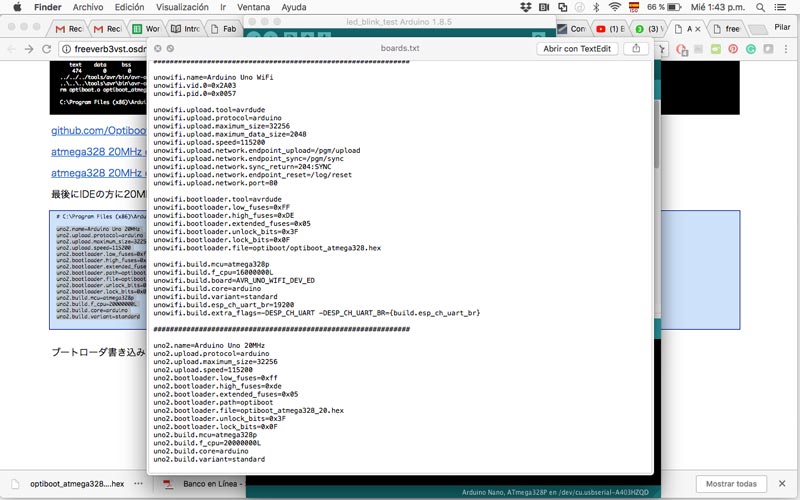This screenshot has height=500, width=800.
Task: Close the Chrome downloads bar
Action: click(x=782, y=483)
